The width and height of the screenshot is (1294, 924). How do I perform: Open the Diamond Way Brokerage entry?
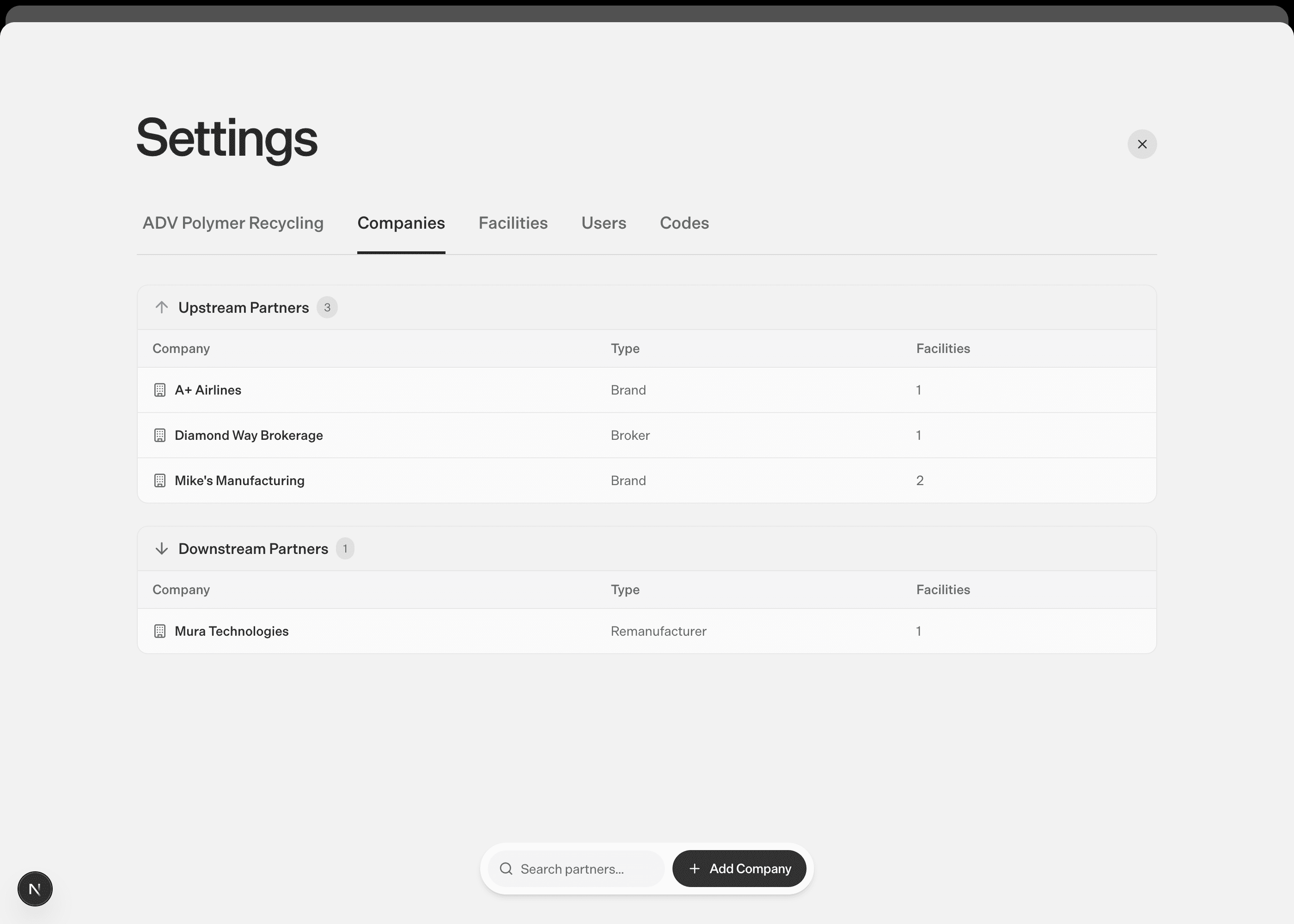(x=249, y=435)
